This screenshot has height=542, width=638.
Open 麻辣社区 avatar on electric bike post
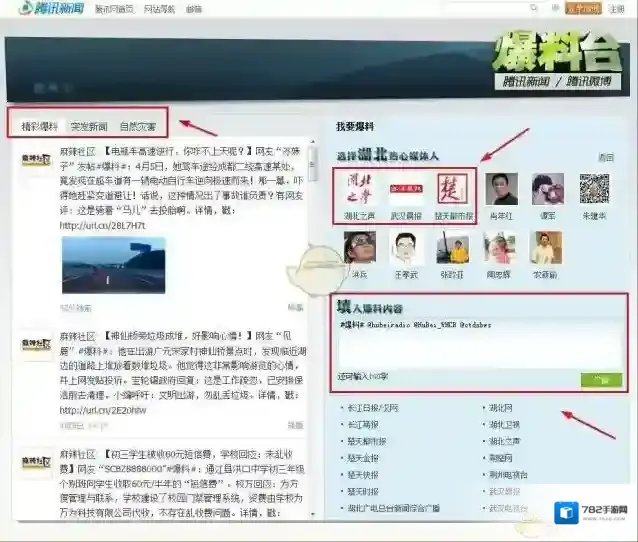tap(36, 160)
